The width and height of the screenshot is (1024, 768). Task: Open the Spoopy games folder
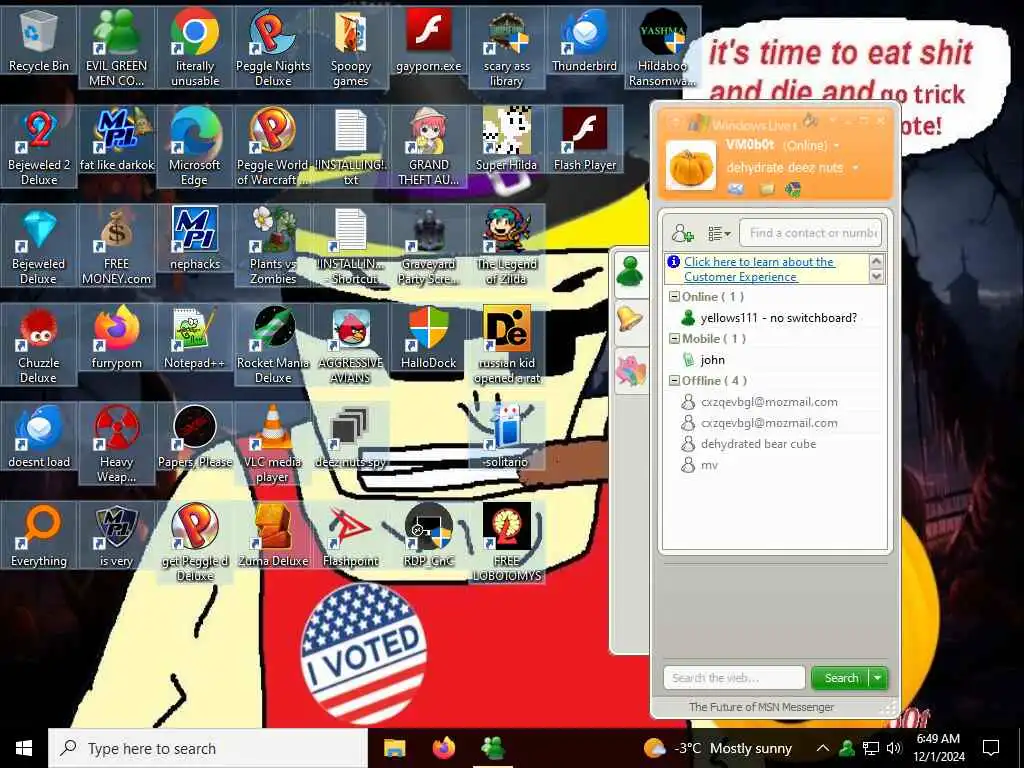(351, 48)
